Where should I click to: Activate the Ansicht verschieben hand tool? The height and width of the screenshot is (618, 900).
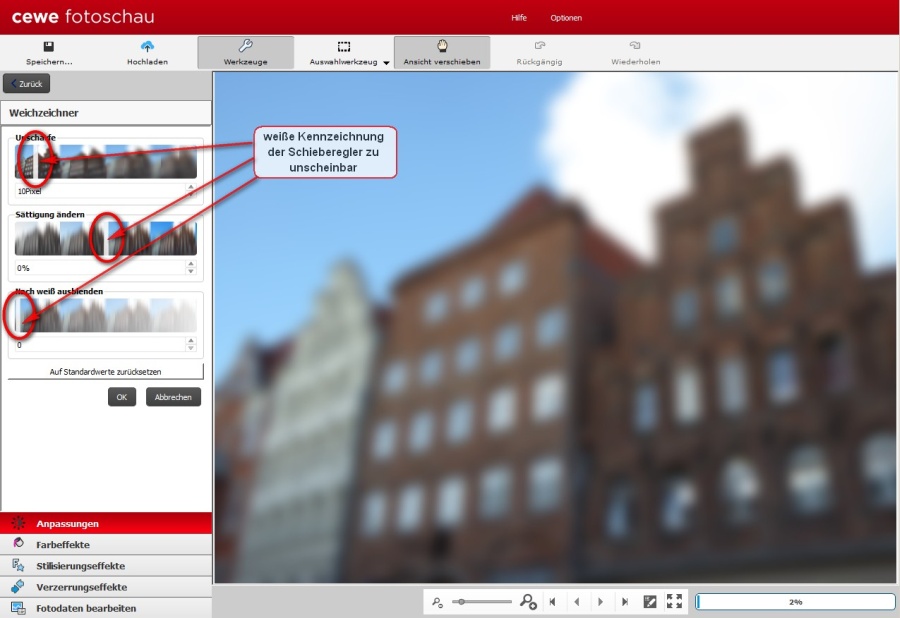point(442,52)
